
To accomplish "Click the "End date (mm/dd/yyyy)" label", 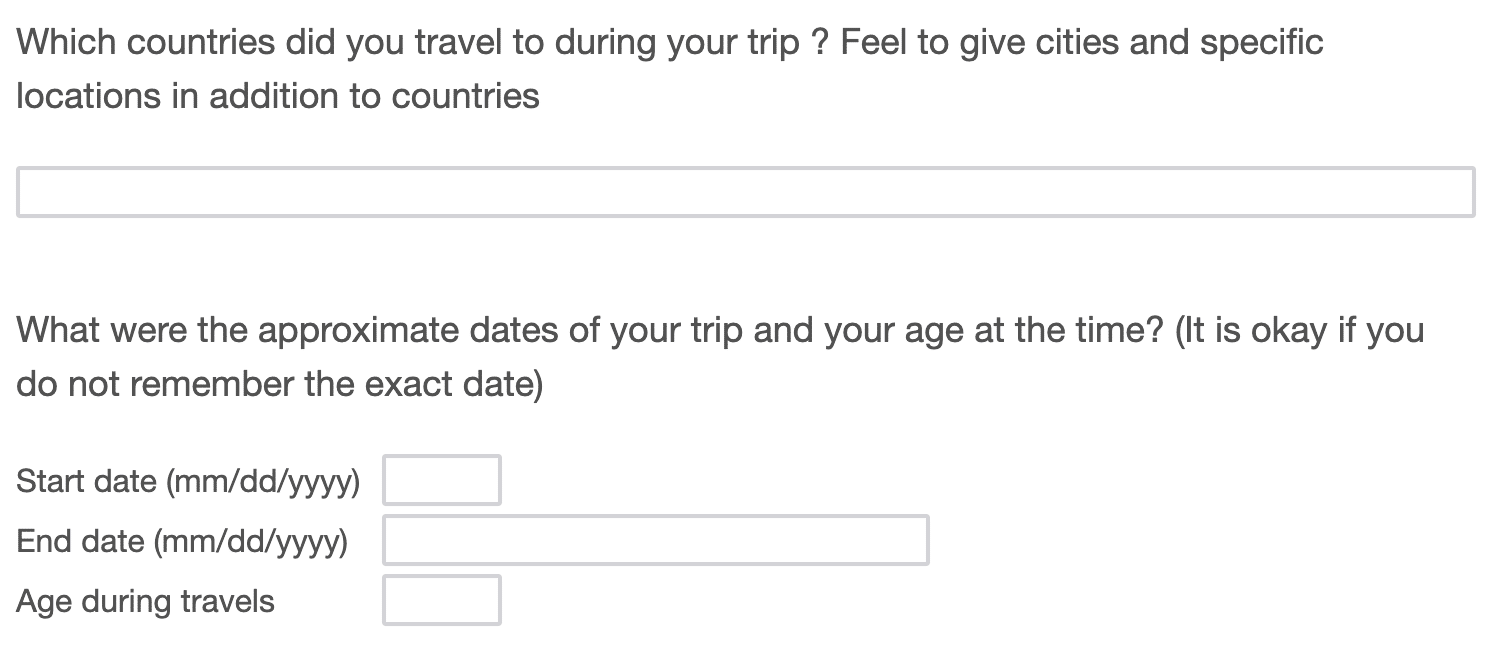I will (182, 542).
